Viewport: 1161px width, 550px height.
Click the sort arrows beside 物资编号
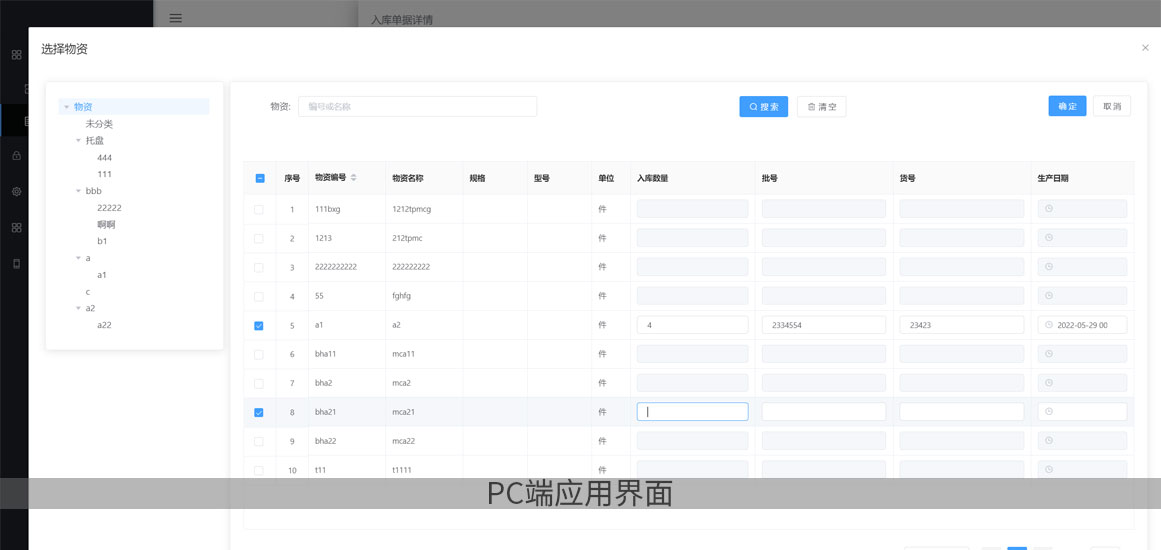[x=353, y=178]
